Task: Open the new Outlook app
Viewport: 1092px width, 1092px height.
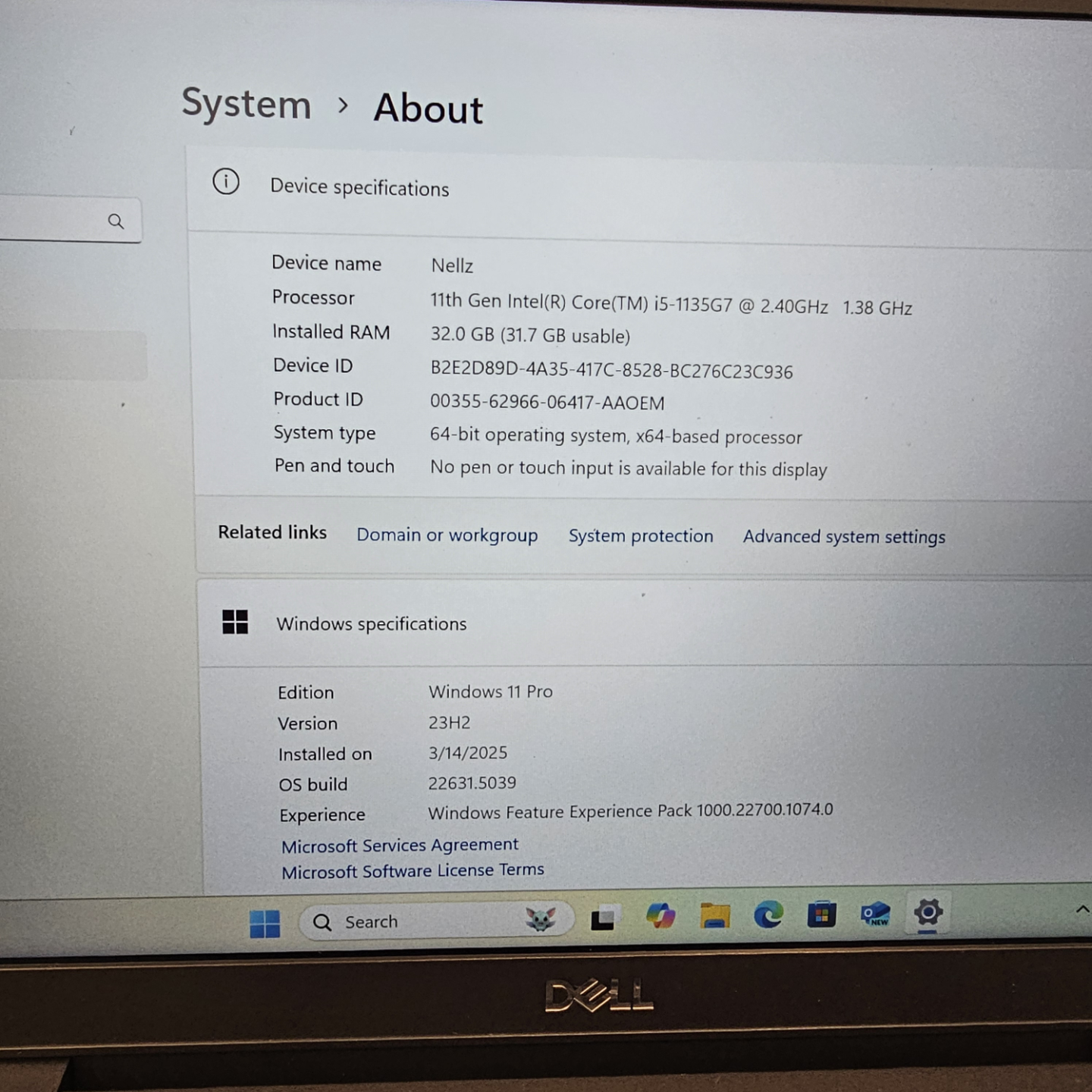Action: (x=875, y=914)
